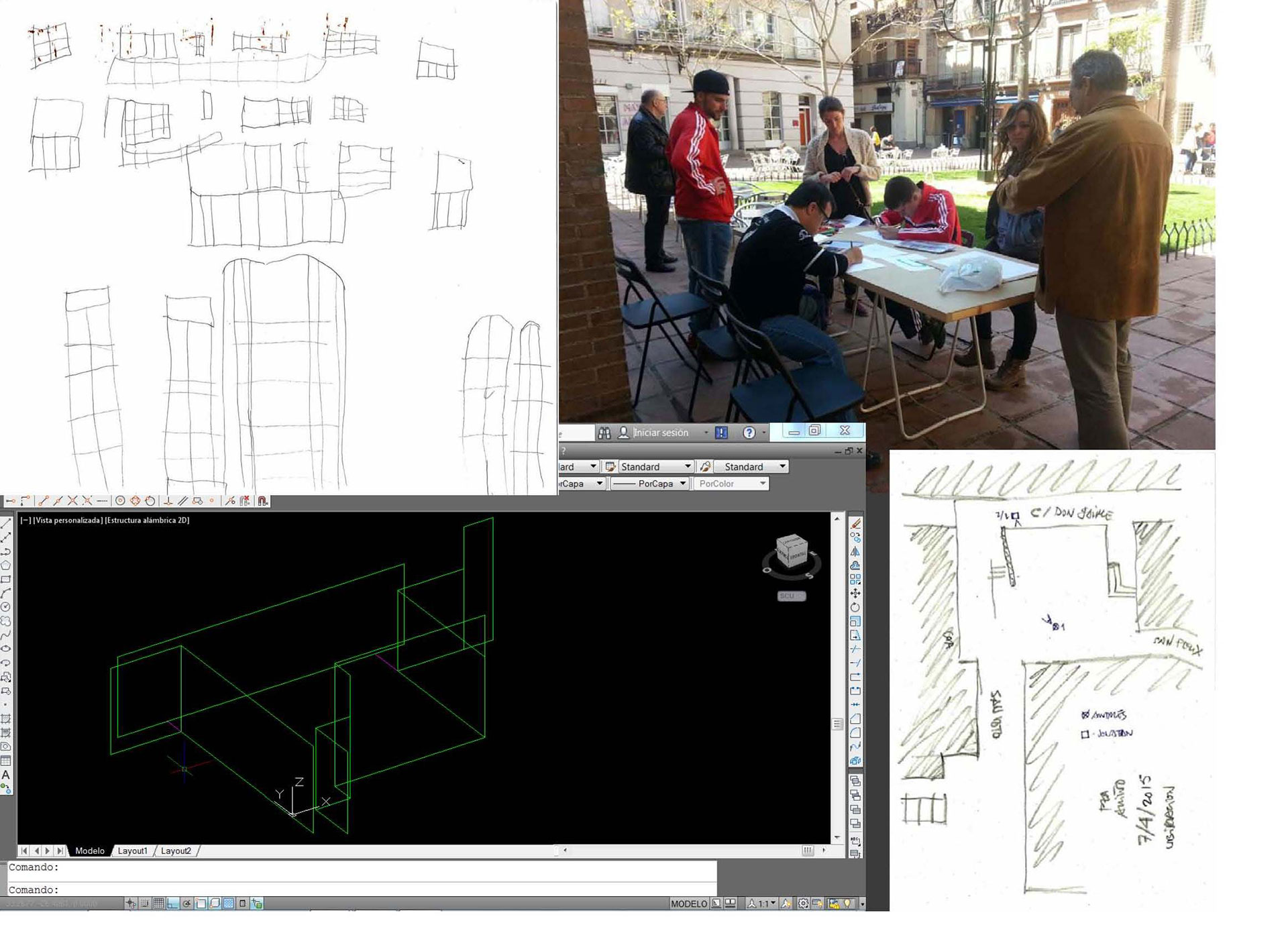Activate the Erase tool in modify toolbar
Viewport: 1288px width, 929px height.
pyautogui.click(x=855, y=524)
